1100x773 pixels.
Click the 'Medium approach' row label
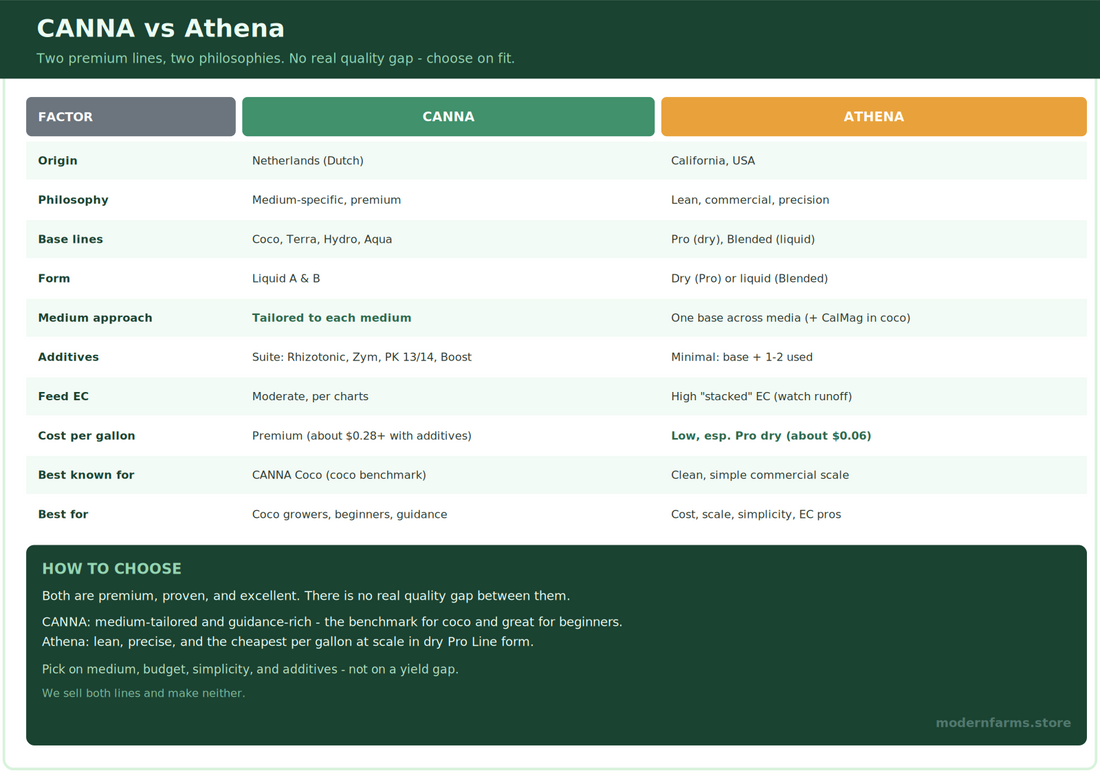click(x=95, y=318)
